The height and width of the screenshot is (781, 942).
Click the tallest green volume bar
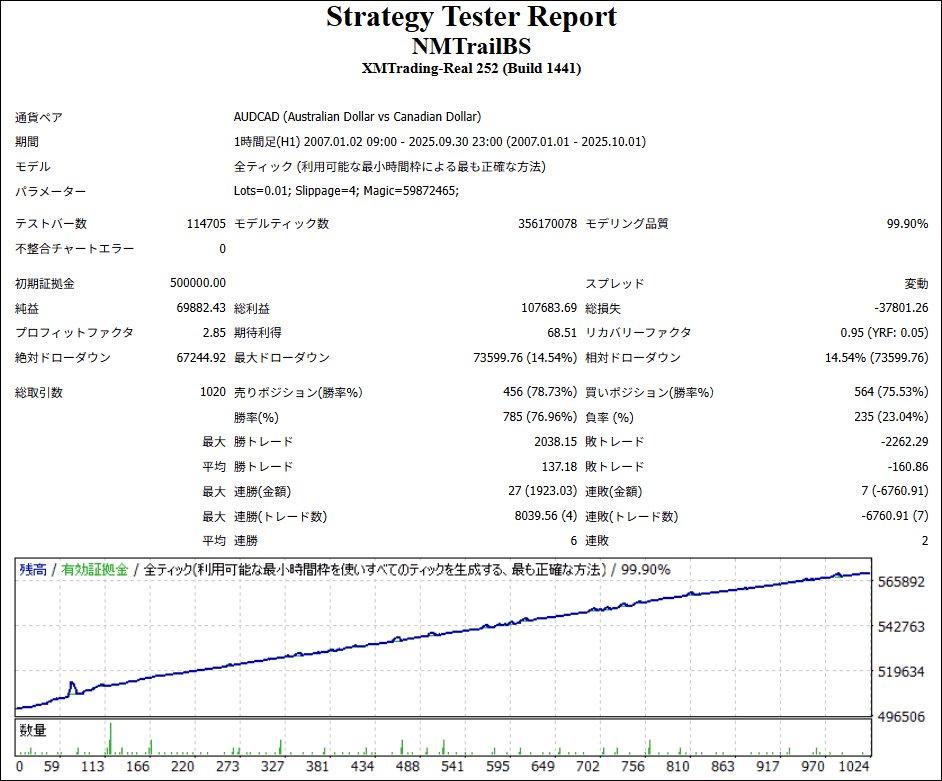point(110,738)
